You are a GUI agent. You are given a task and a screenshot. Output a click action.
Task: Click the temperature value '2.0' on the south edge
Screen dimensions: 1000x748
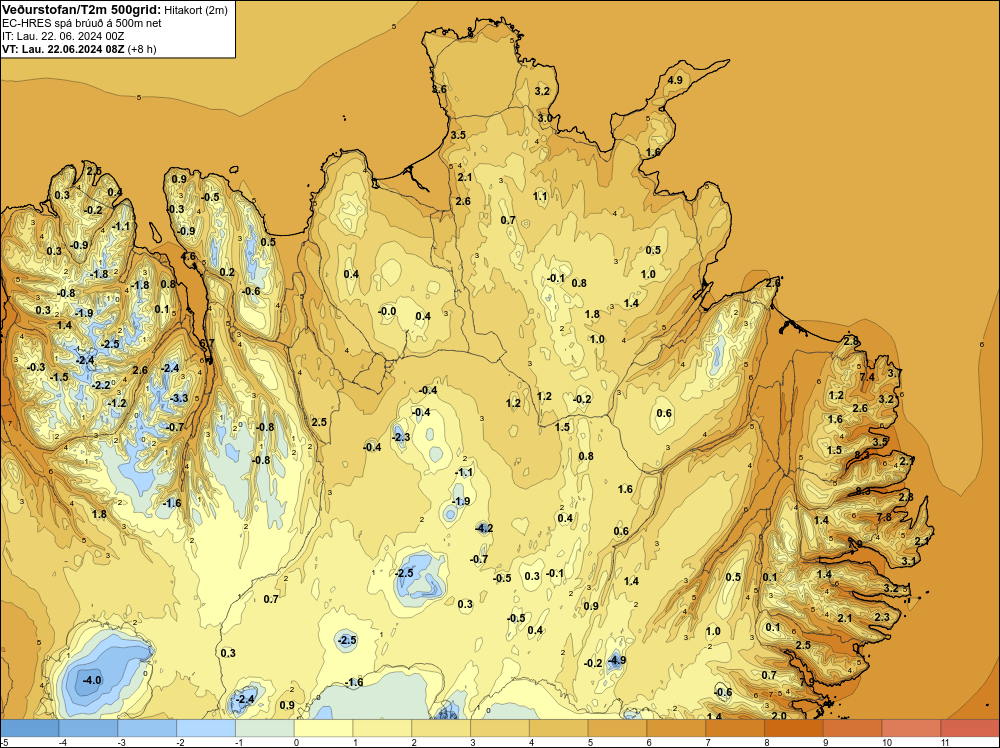(779, 715)
